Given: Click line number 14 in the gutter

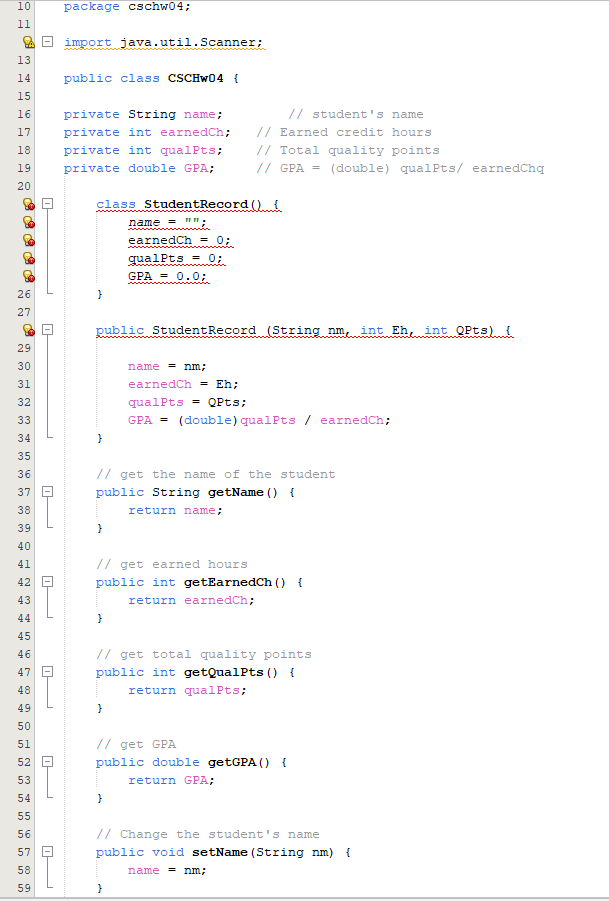Looking at the screenshot, I should 24,78.
